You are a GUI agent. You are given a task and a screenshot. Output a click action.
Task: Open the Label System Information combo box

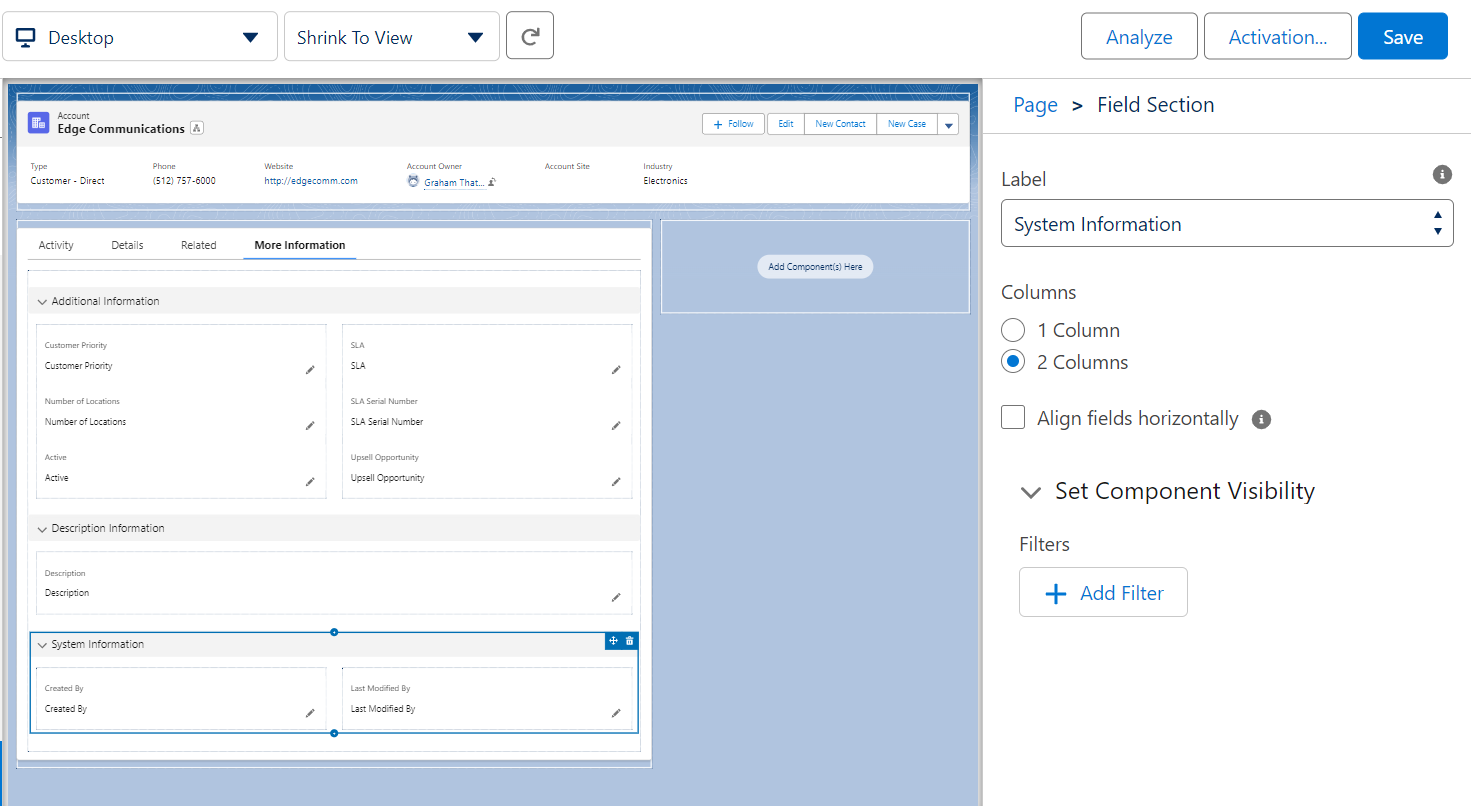click(1227, 223)
